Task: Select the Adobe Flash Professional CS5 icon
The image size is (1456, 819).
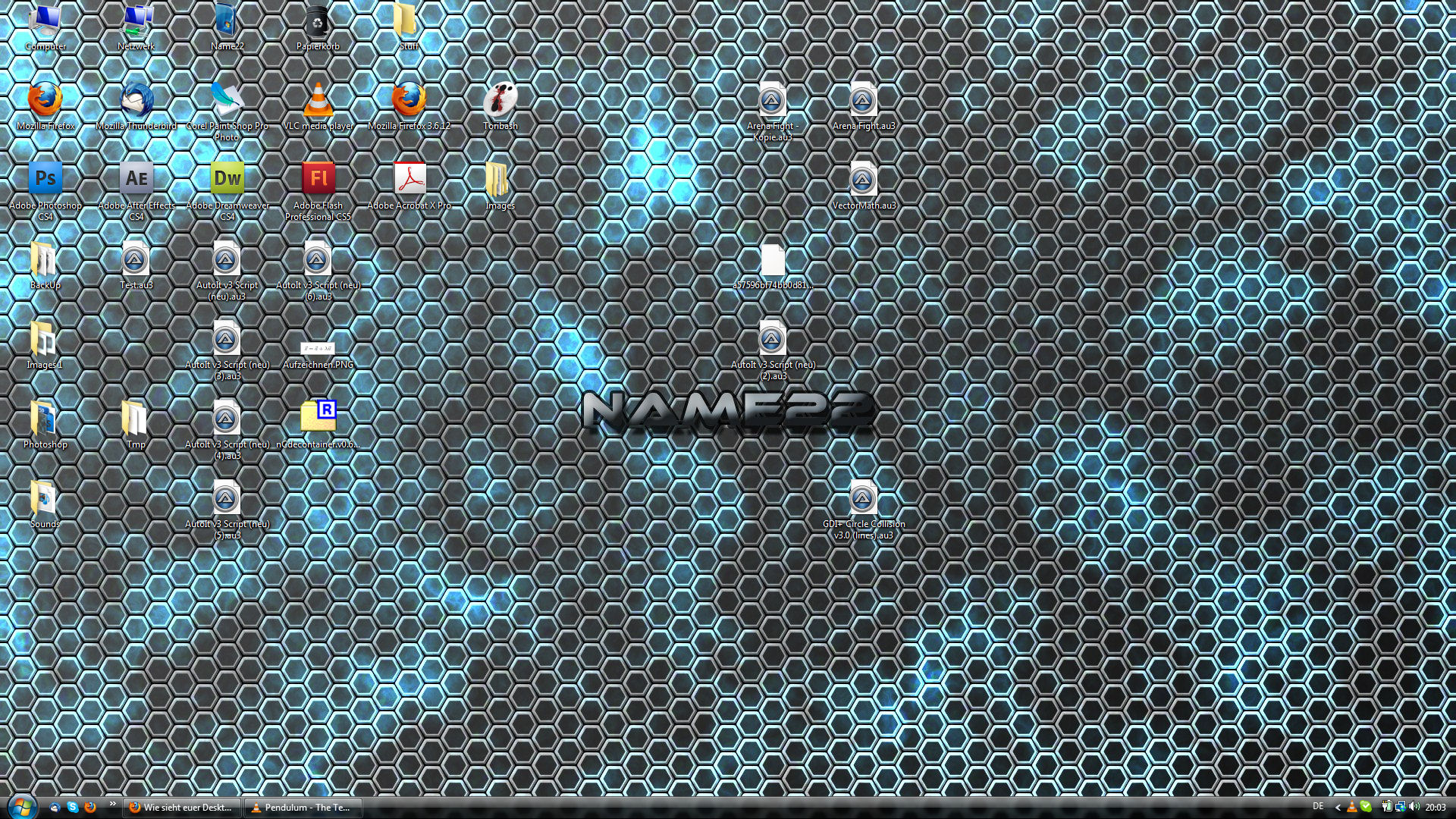Action: tap(318, 180)
